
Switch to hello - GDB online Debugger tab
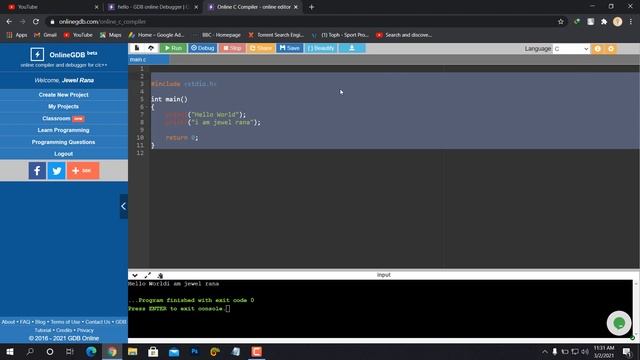[152, 7]
